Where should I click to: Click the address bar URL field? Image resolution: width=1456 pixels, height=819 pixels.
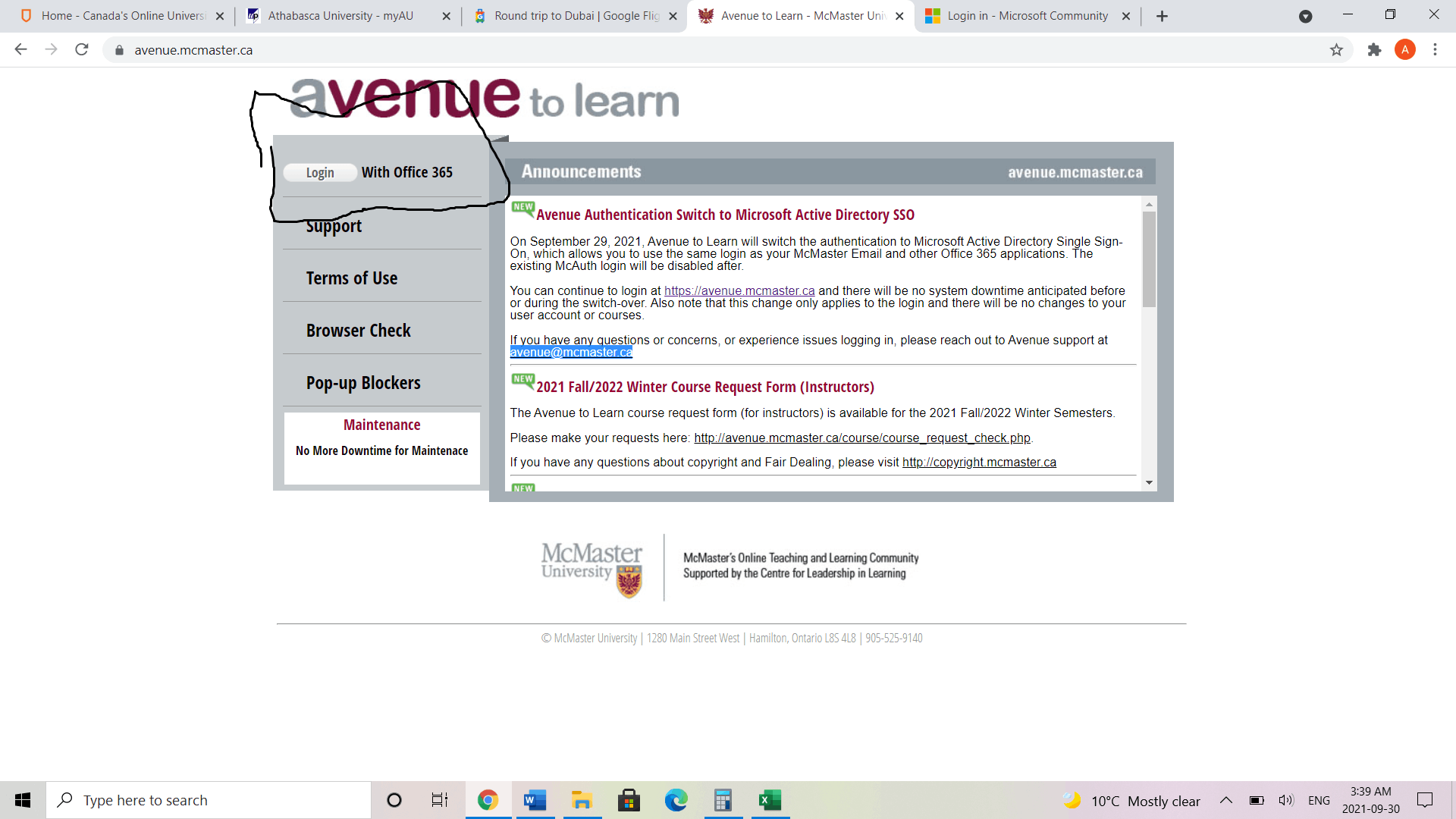coord(682,50)
